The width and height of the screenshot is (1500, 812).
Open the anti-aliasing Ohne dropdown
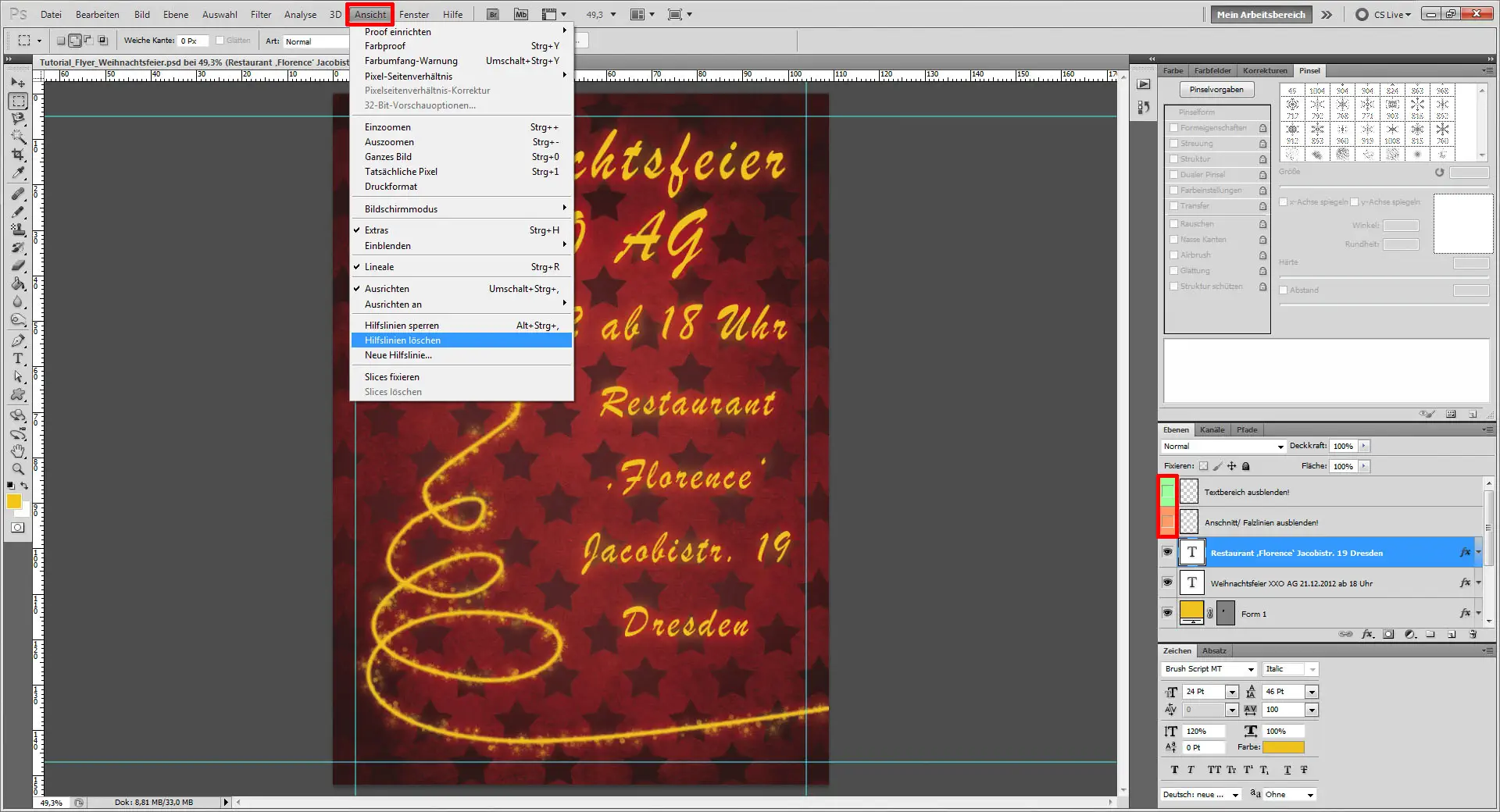[1290, 795]
